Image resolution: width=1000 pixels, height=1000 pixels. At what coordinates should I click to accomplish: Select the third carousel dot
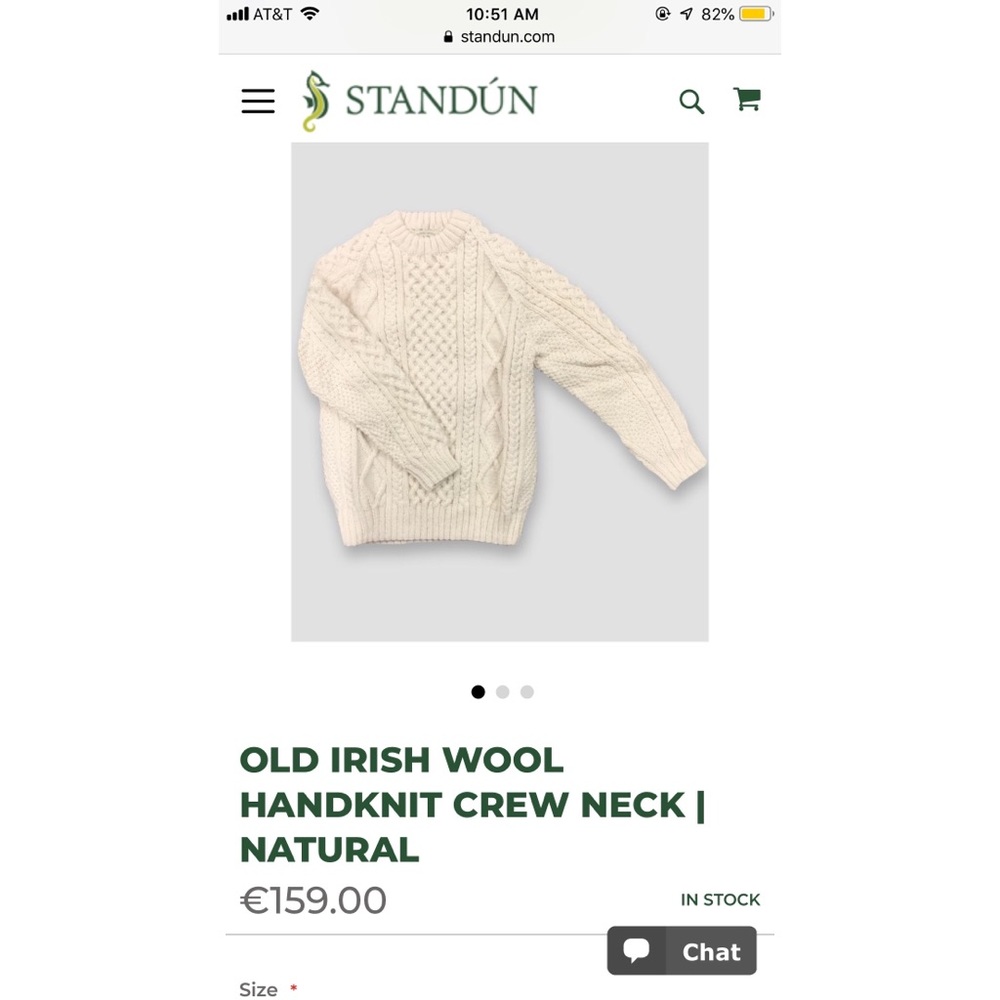click(x=527, y=692)
